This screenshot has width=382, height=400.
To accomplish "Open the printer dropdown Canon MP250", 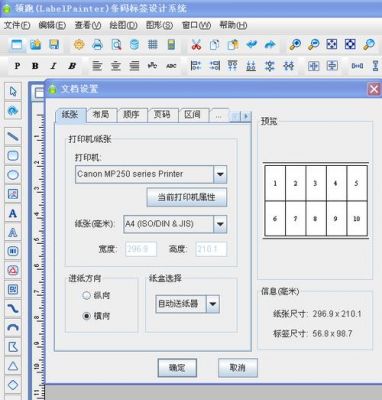I will (x=220, y=174).
